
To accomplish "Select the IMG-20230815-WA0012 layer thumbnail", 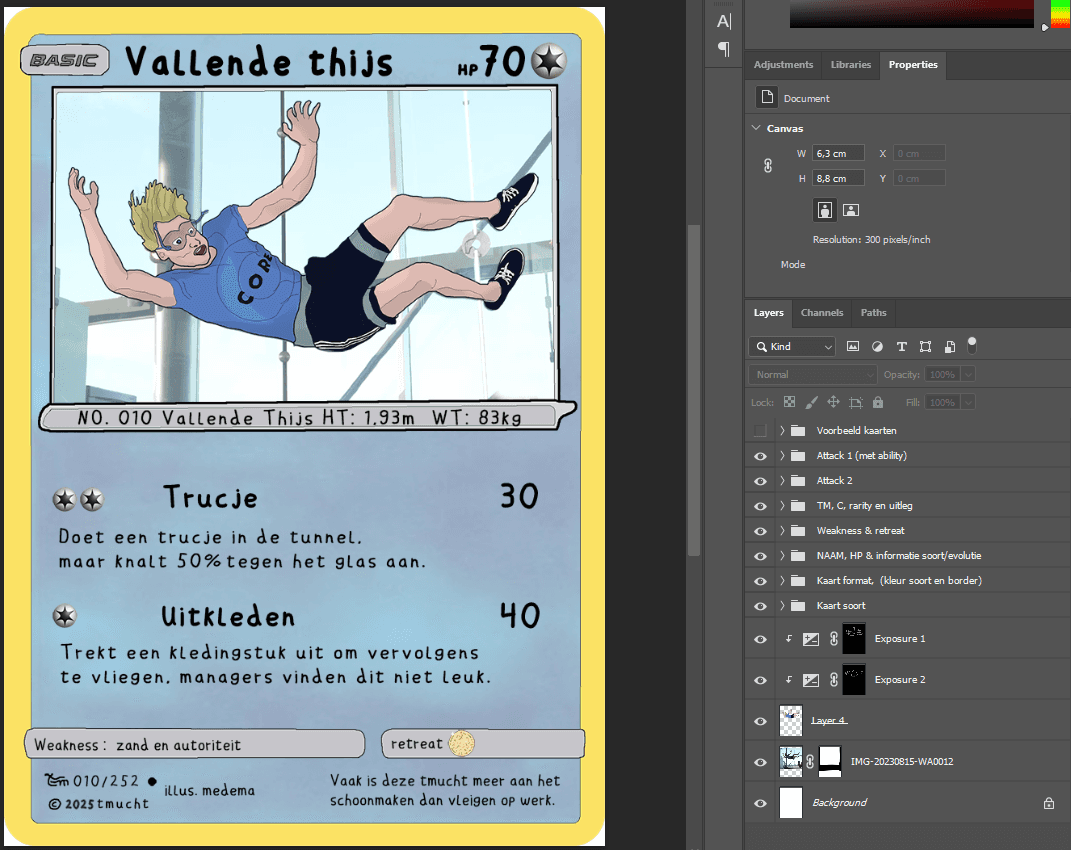I will pos(791,761).
